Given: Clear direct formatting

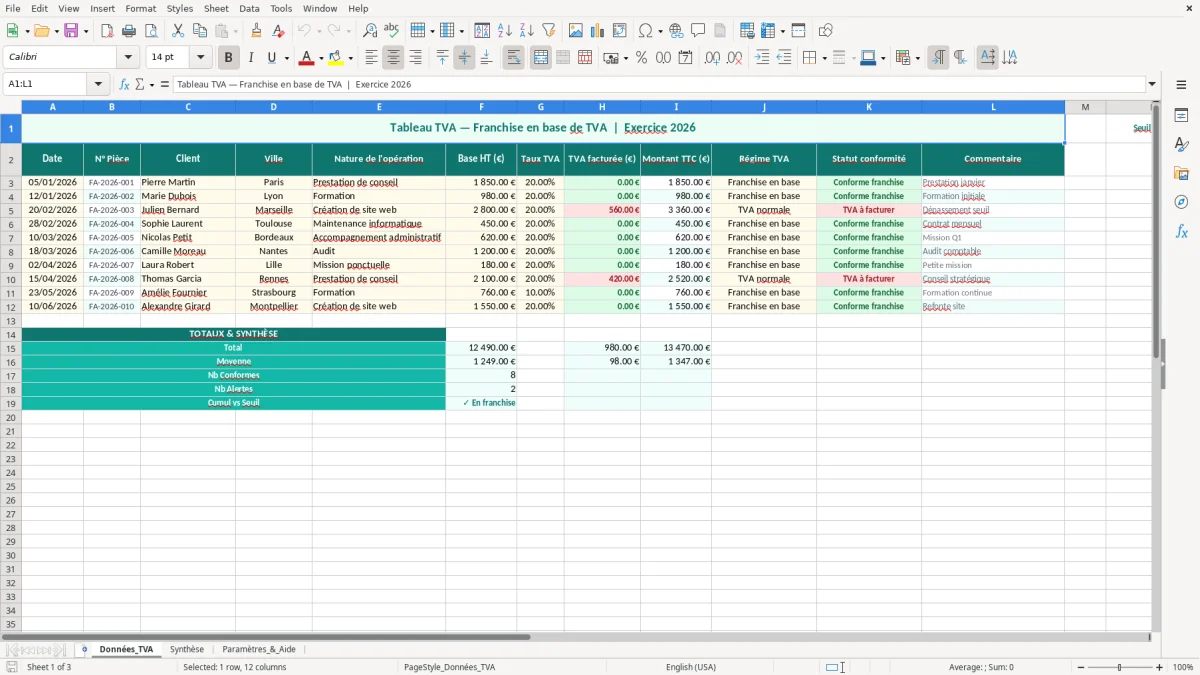Looking at the screenshot, I should tap(278, 31).
